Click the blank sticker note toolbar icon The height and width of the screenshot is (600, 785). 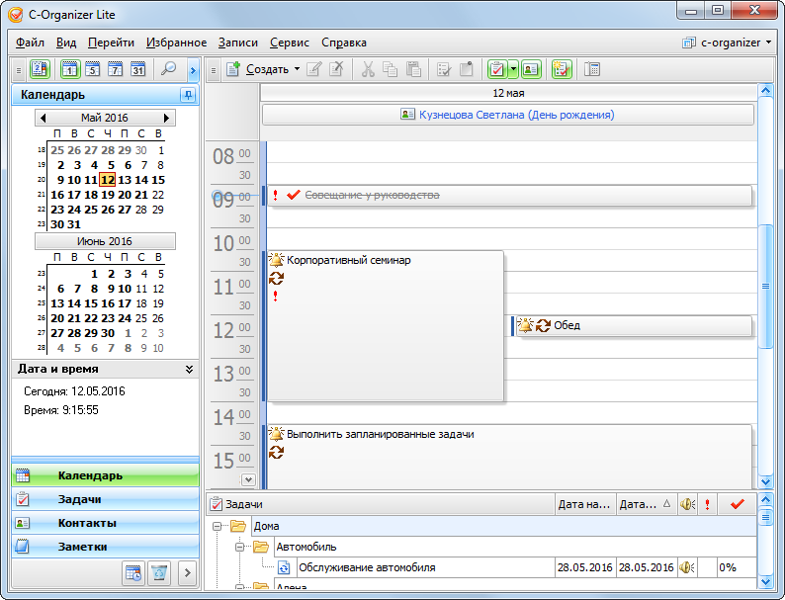[467, 69]
